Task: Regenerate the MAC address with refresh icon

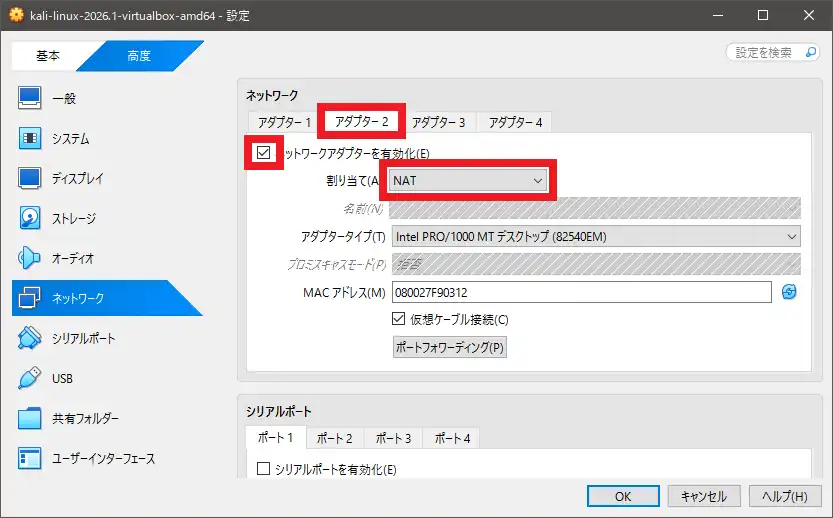Action: coord(789,292)
